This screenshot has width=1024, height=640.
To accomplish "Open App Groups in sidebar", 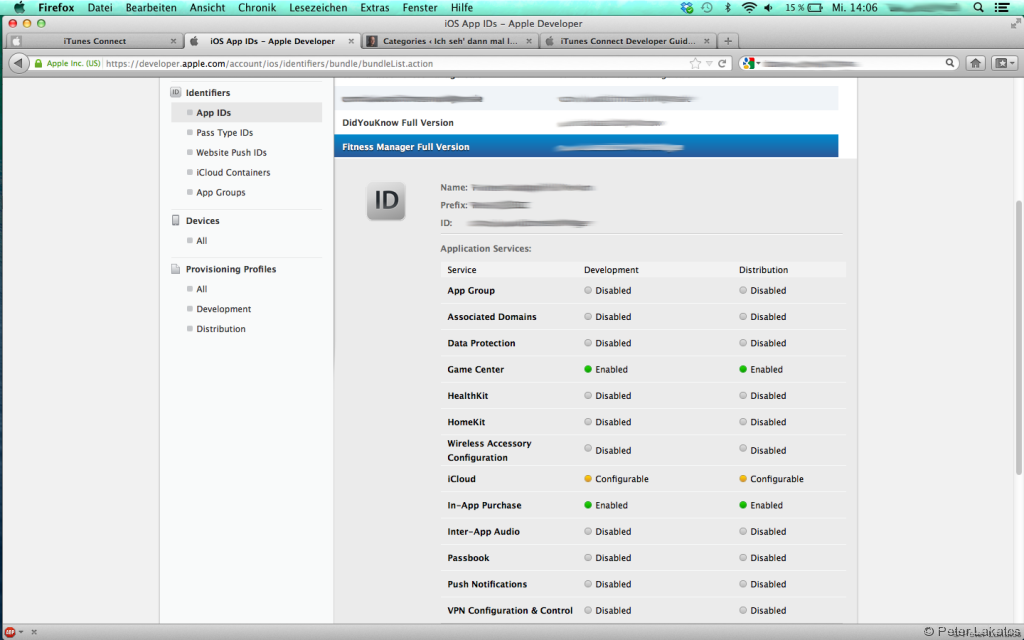I will pyautogui.click(x=221, y=192).
